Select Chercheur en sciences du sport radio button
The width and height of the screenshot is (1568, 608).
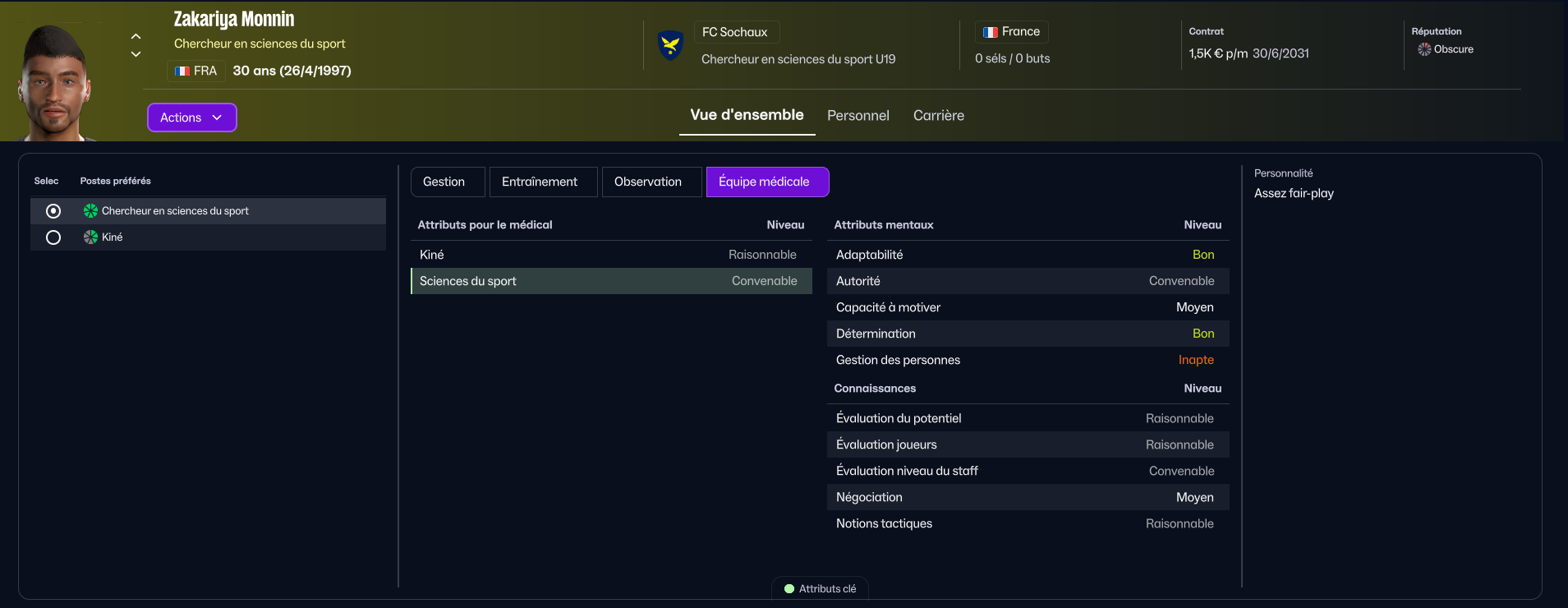coord(53,211)
